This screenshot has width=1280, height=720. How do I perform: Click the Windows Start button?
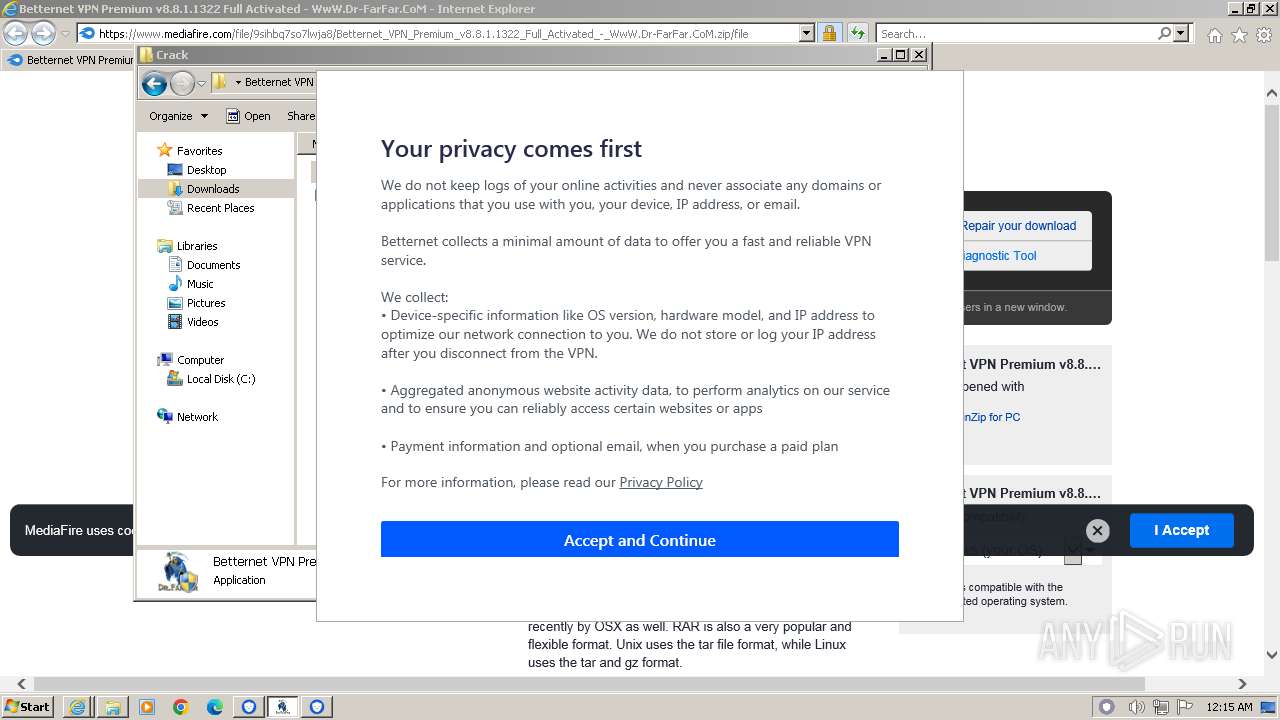[28, 706]
